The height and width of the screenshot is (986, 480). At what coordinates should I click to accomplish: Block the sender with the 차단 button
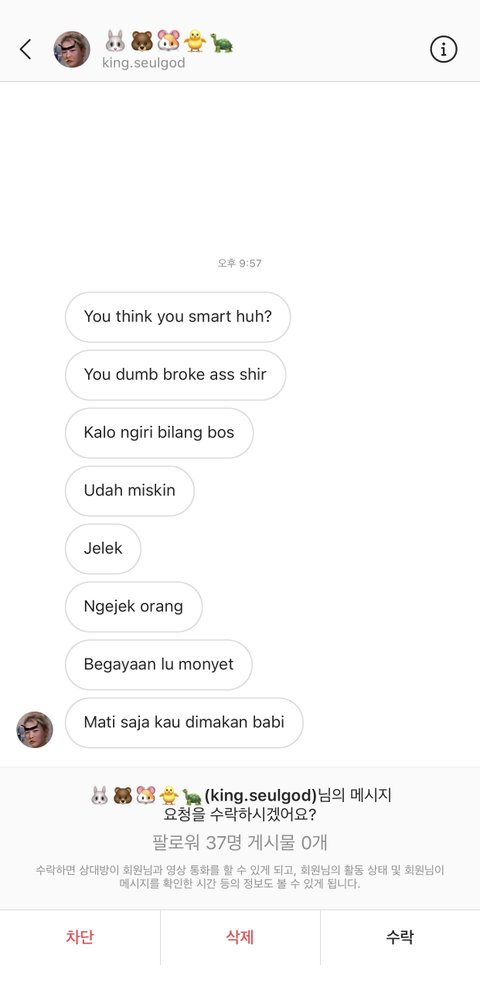point(80,937)
